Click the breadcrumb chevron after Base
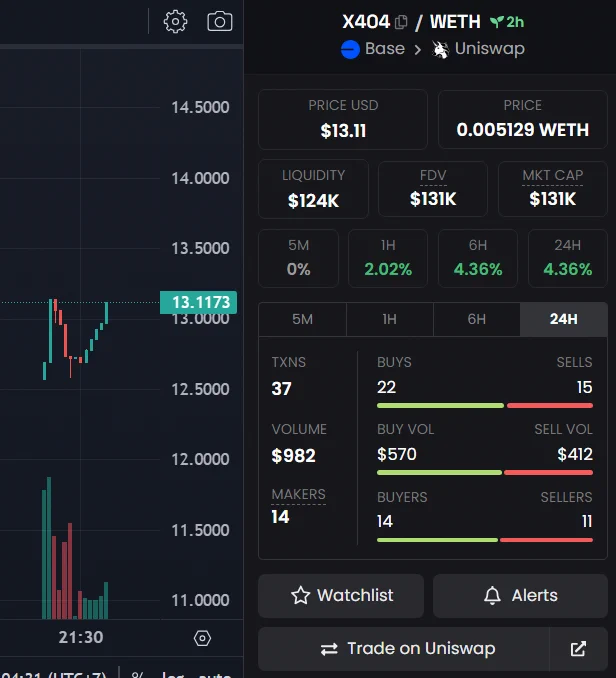The image size is (616, 678). click(x=417, y=50)
